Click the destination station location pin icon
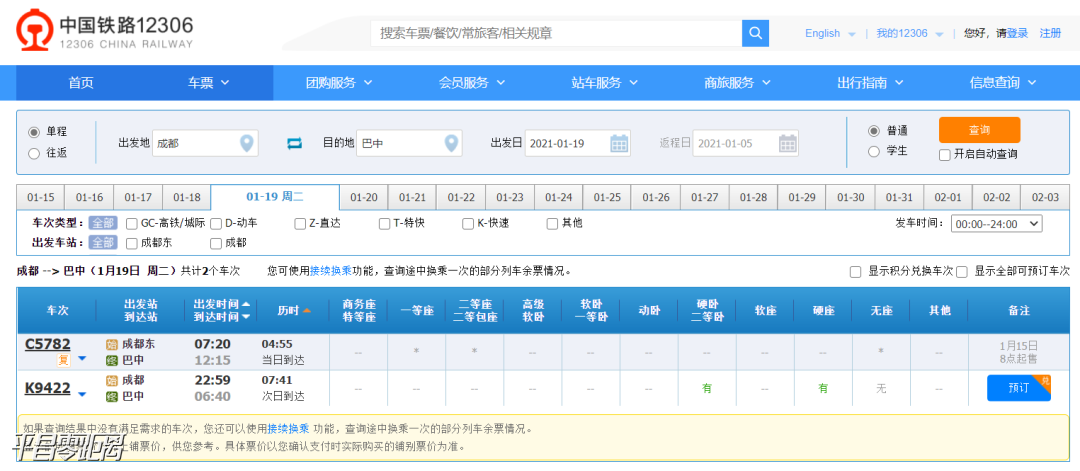The width and height of the screenshot is (1080, 471). coord(451,143)
